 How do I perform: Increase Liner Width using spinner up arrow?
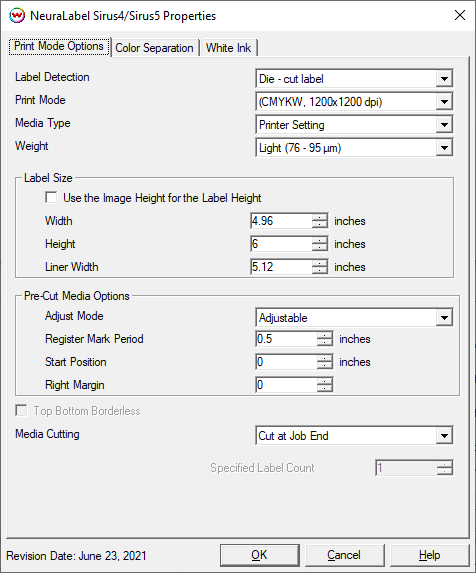[320, 263]
